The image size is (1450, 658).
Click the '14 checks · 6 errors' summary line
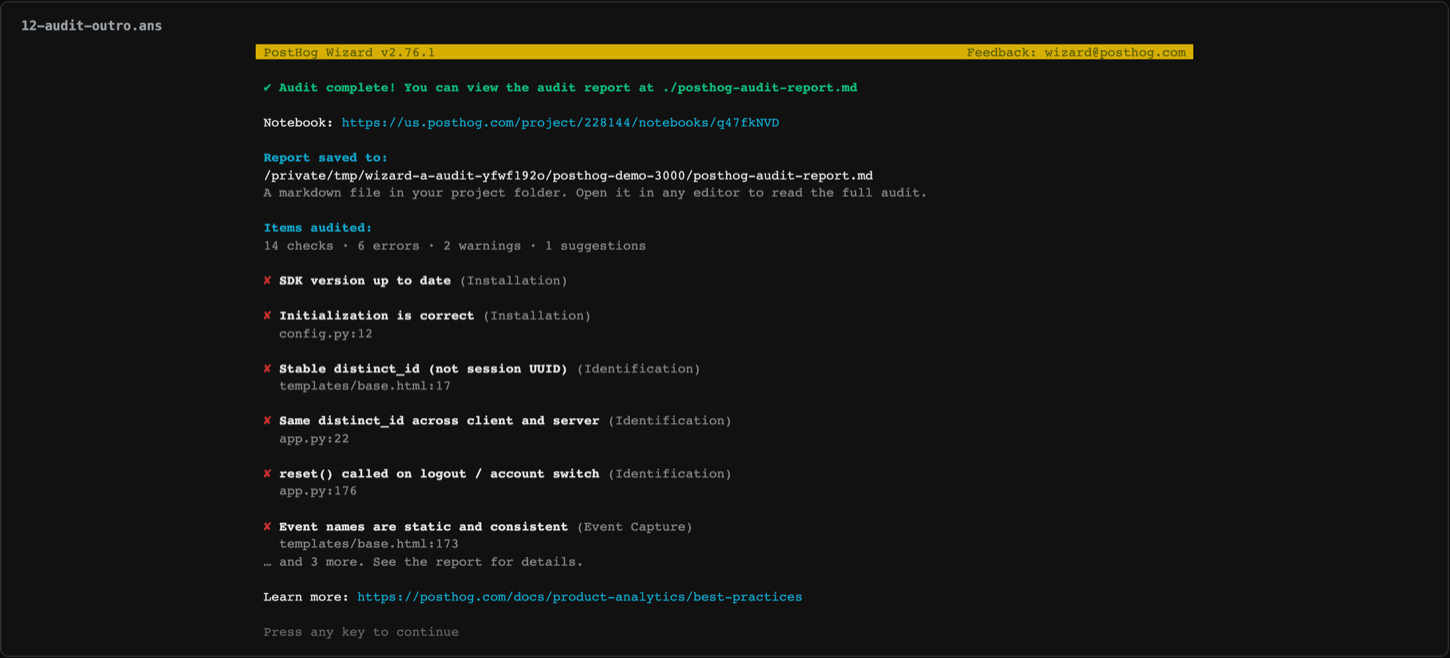point(454,246)
